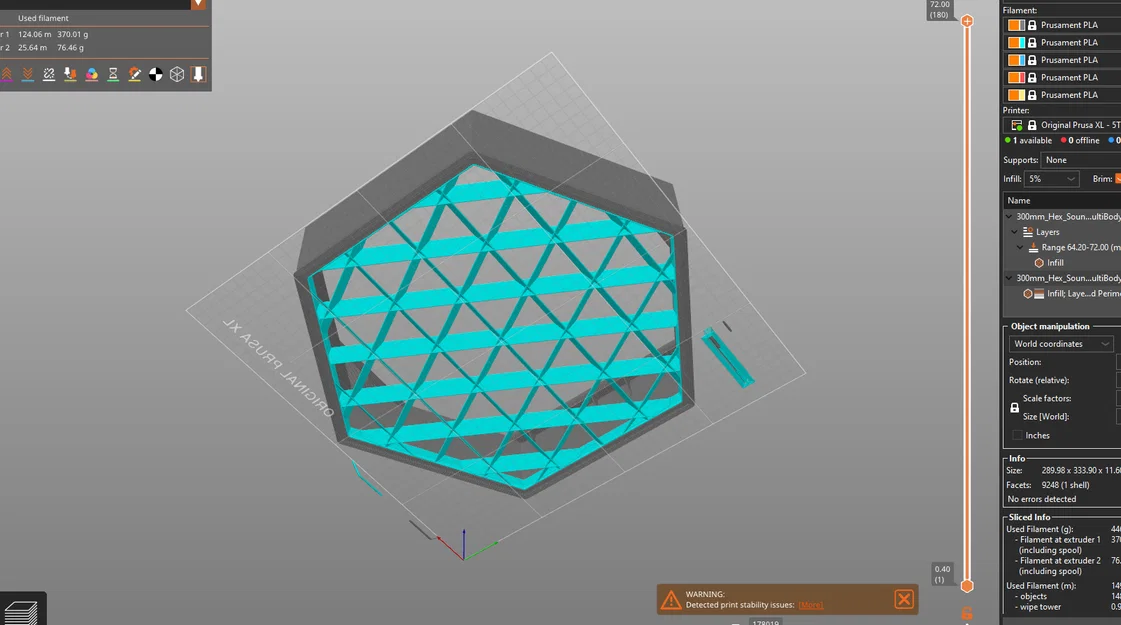Image resolution: width=1121 pixels, height=625 pixels.
Task: Click the wireframe cube display icon
Action: point(177,74)
